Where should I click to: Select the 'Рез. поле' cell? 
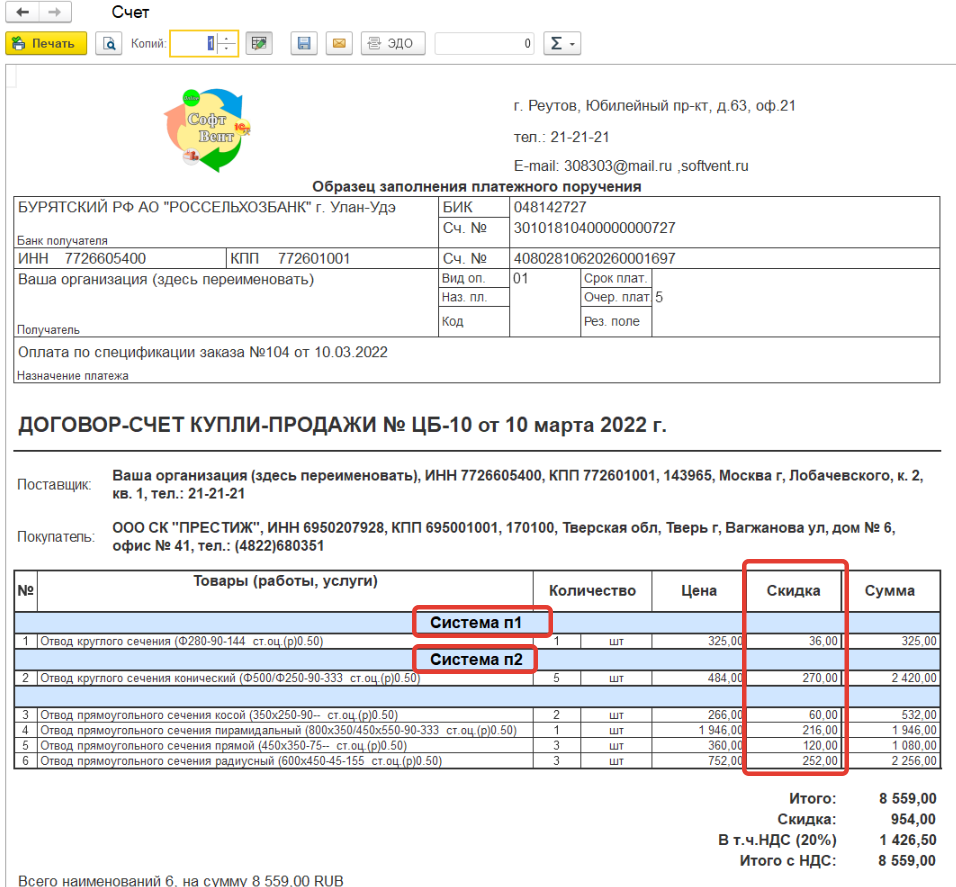click(x=616, y=321)
